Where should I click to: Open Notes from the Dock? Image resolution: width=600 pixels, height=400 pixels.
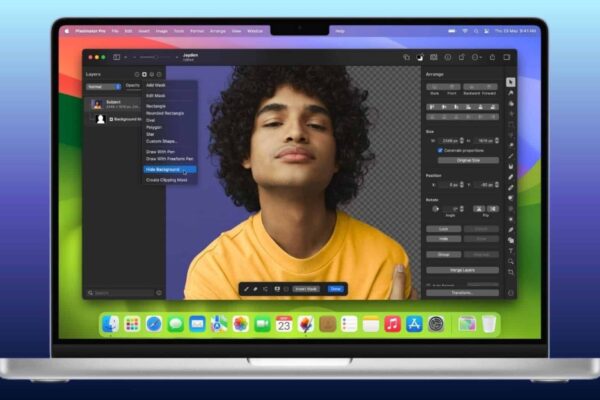pos(371,324)
